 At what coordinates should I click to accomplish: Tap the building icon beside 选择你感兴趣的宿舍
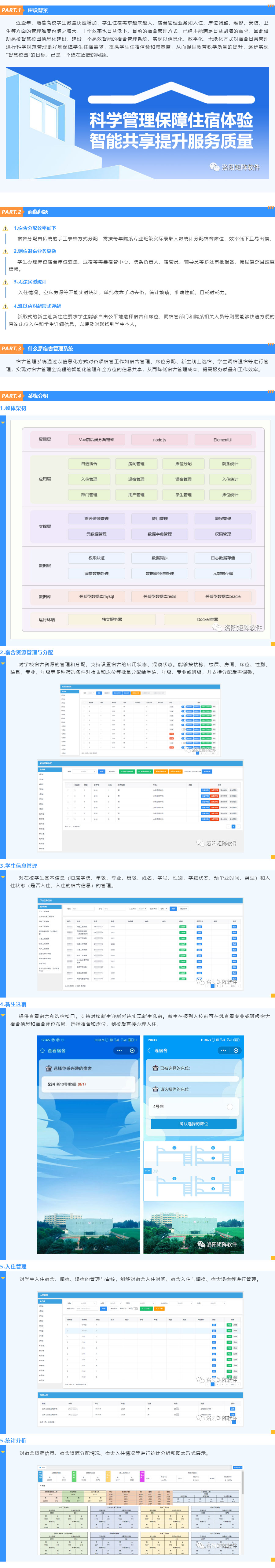(x=49, y=1068)
